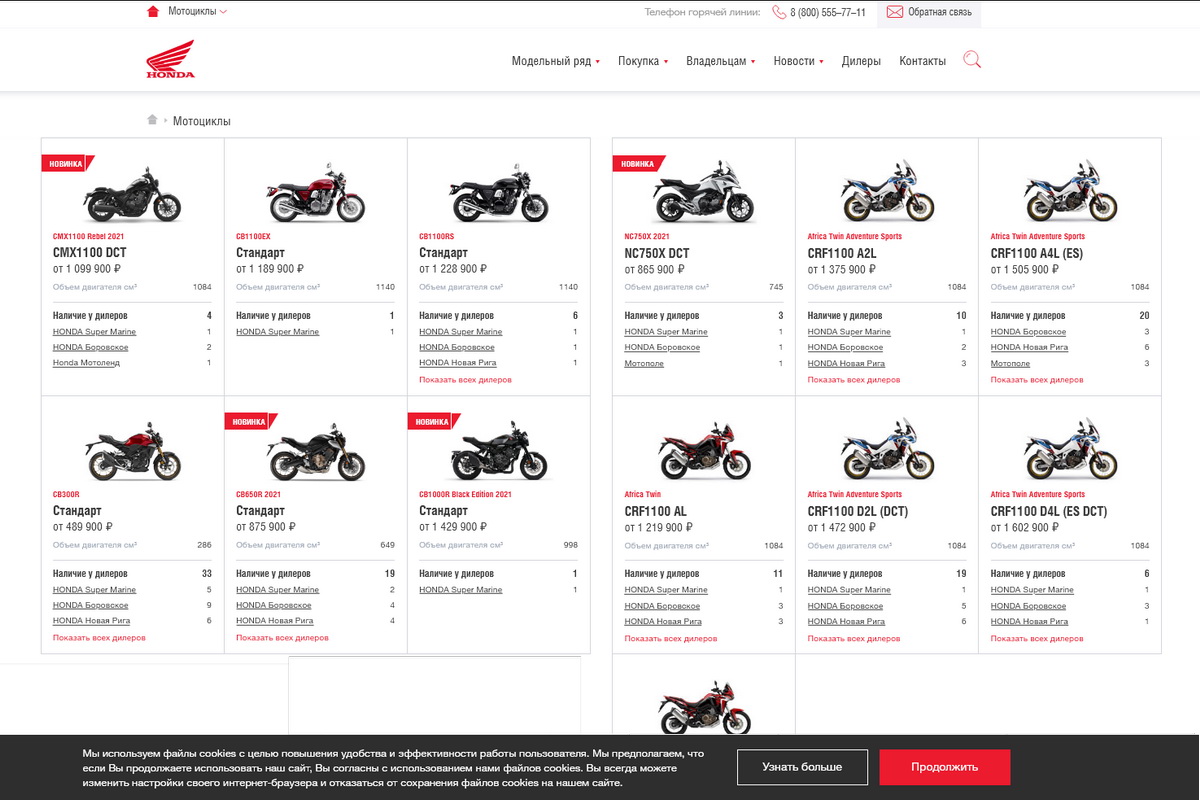Open the CB300R motorcycle image

132,450
